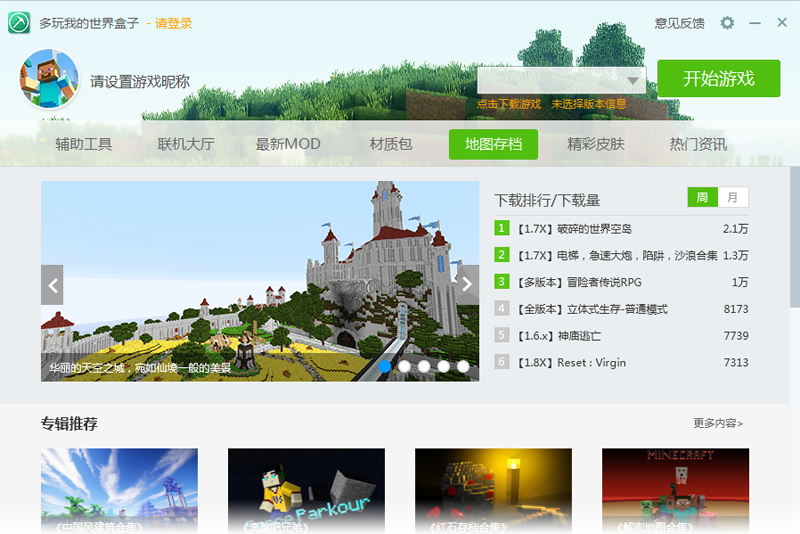Click the castle sky city banner image

260,281
